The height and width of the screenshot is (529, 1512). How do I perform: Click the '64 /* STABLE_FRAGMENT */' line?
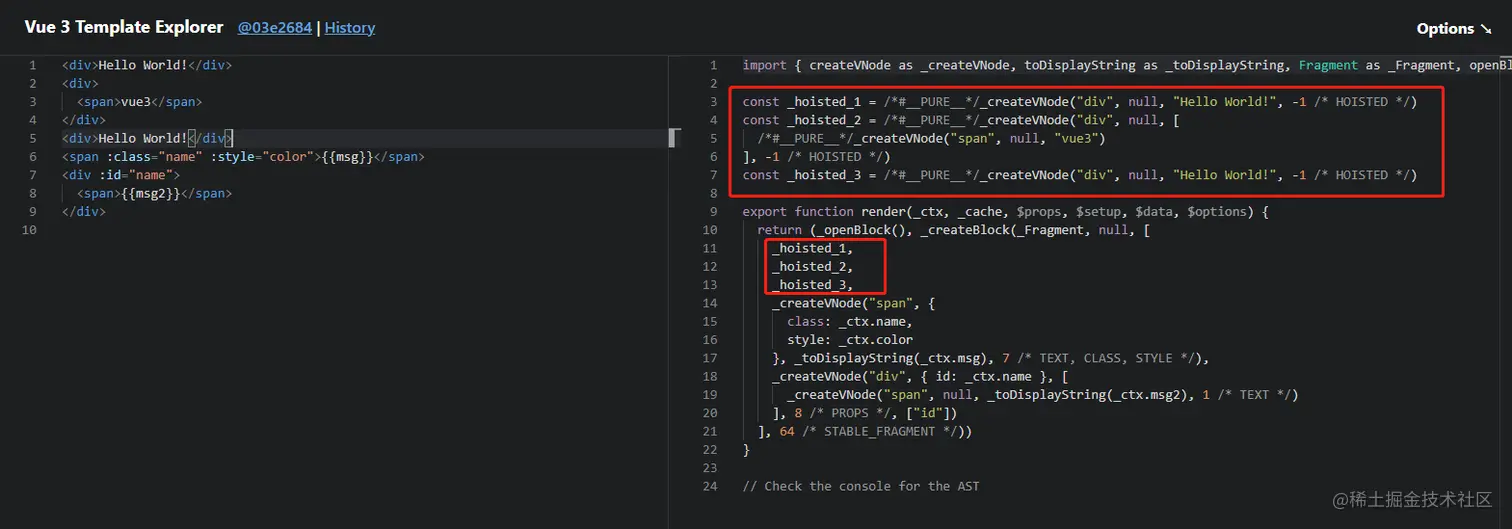(x=865, y=432)
